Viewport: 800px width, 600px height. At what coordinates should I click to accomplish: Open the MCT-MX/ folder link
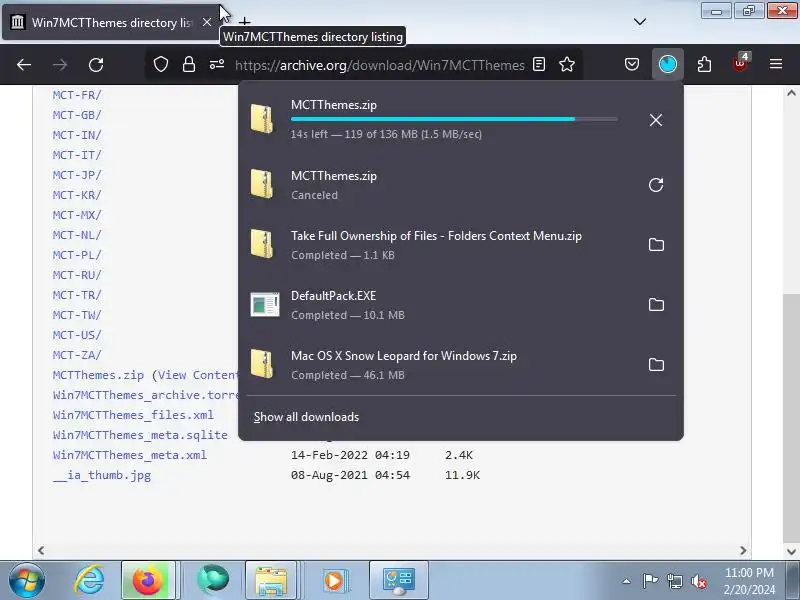coord(77,215)
